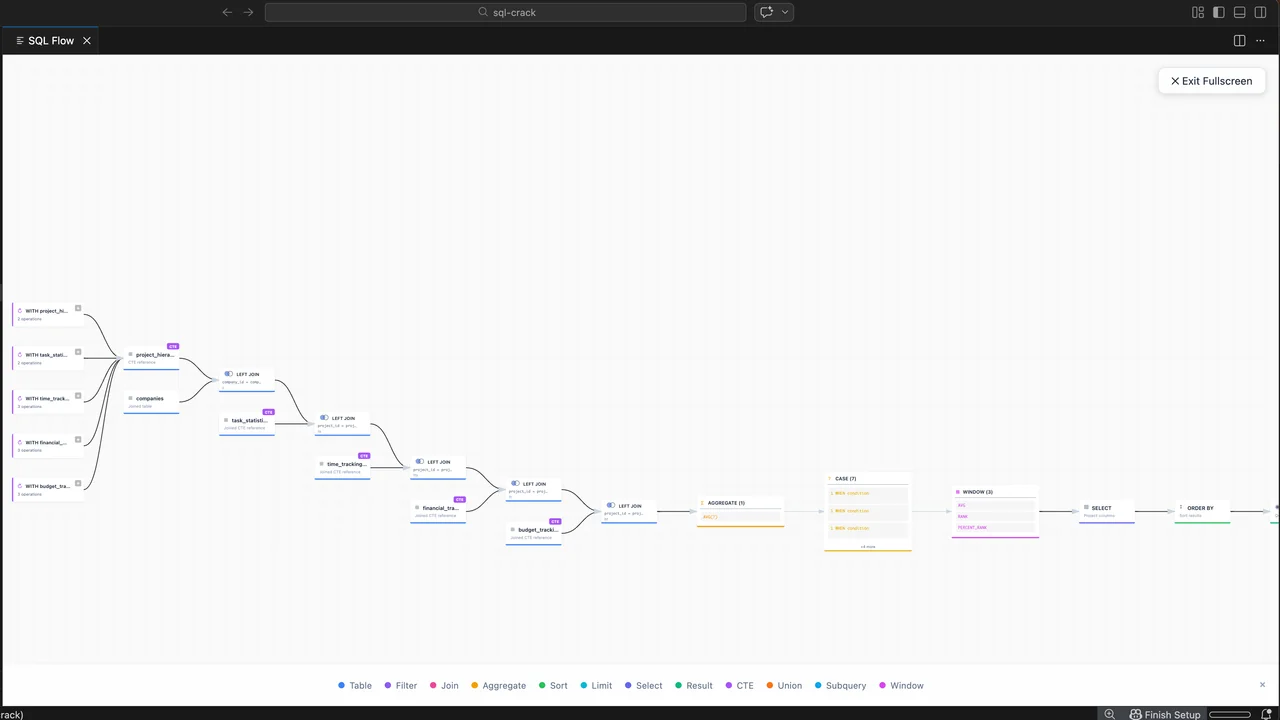Click PERCENT_RANK in the WINDOW node
This screenshot has width=1280, height=720.
pyautogui.click(x=995, y=527)
